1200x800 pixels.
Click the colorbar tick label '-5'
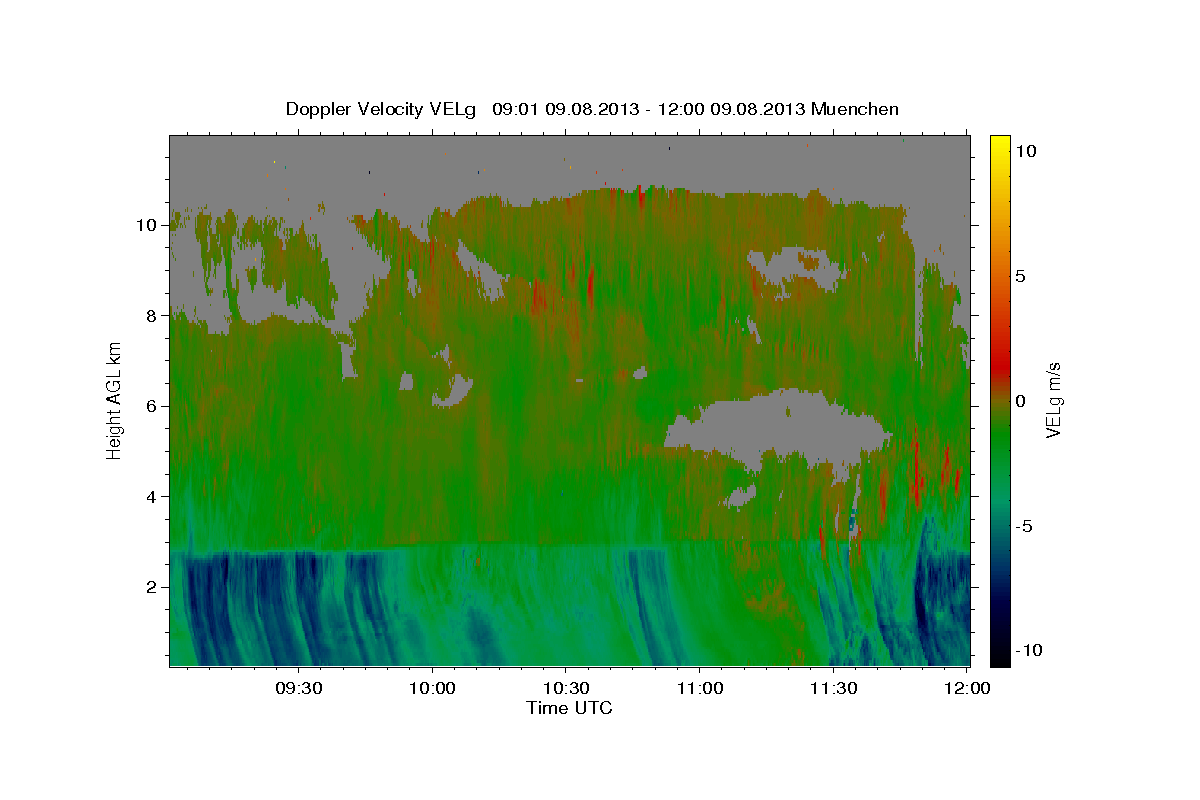pos(1023,526)
